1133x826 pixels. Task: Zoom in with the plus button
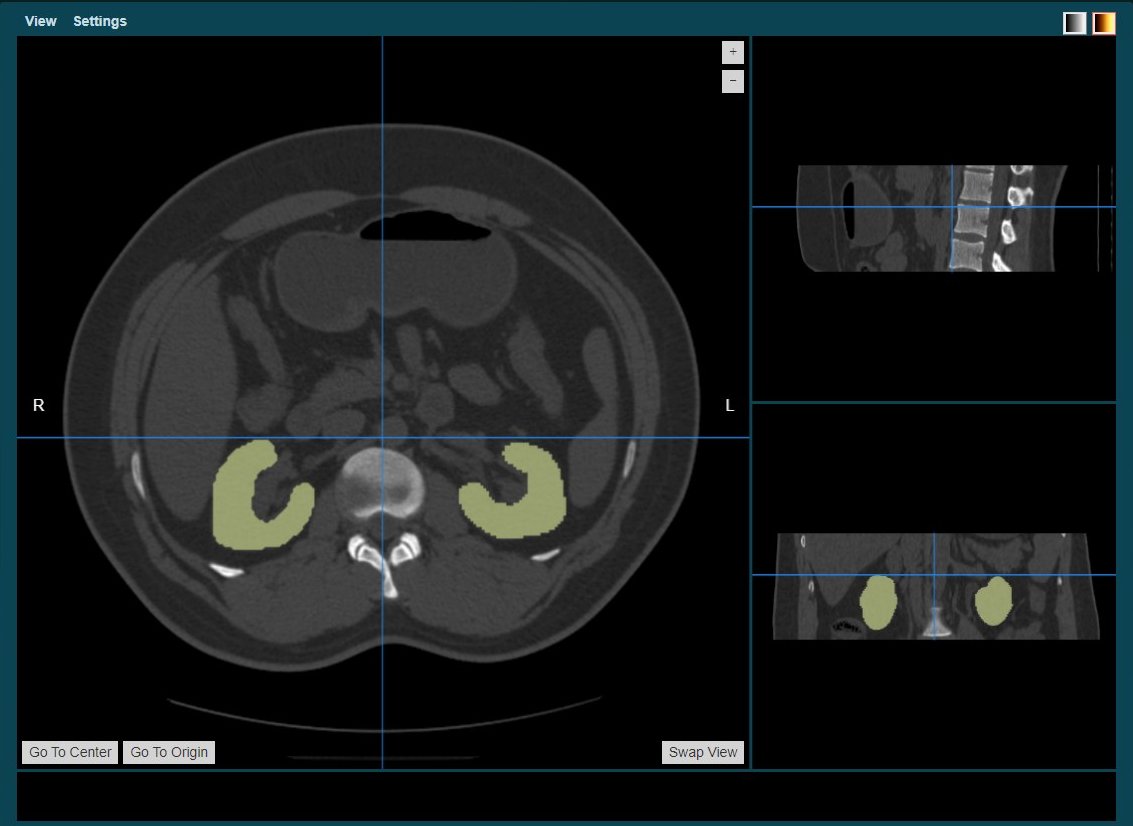[733, 52]
